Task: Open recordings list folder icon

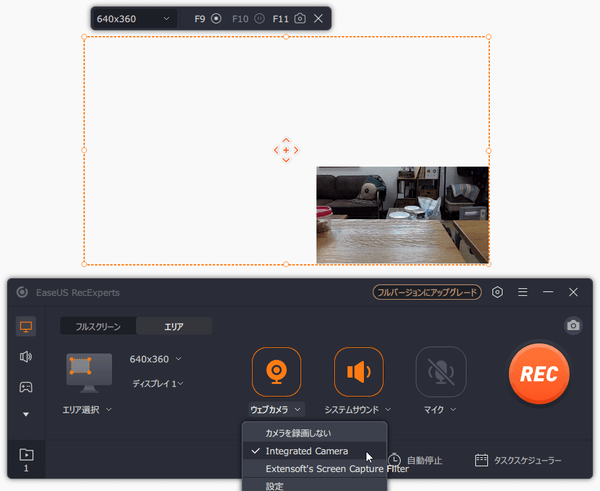Action: pyautogui.click(x=26, y=455)
